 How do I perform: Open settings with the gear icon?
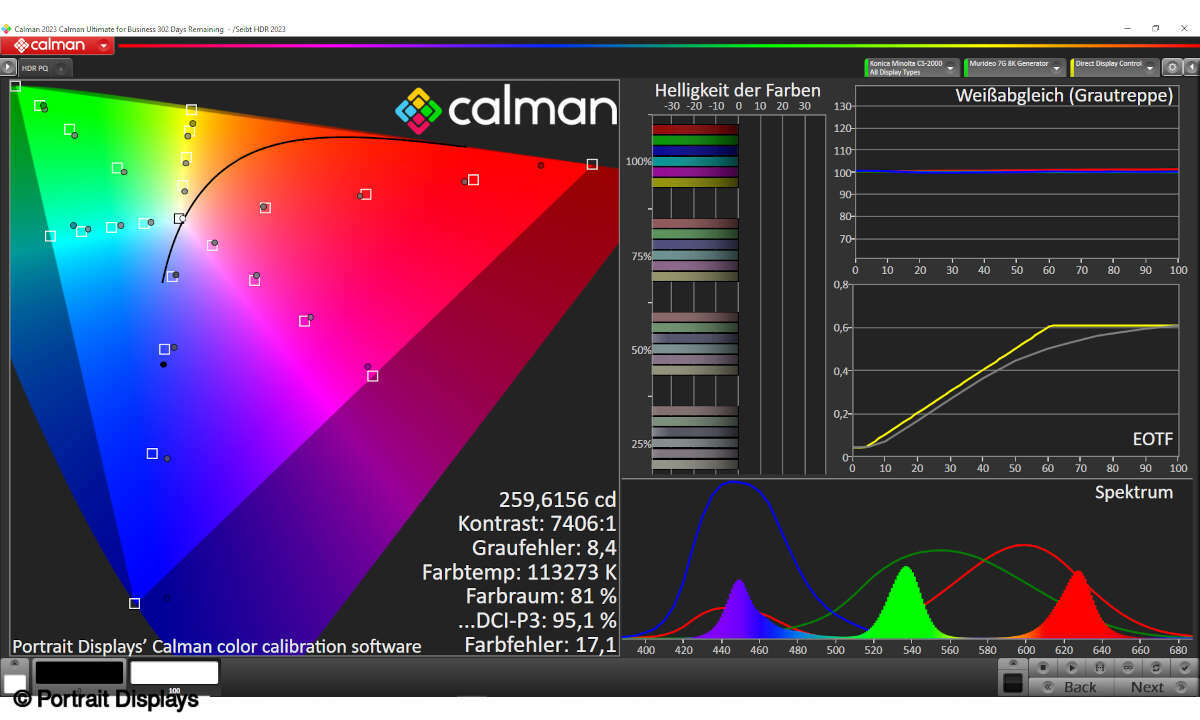click(1172, 68)
